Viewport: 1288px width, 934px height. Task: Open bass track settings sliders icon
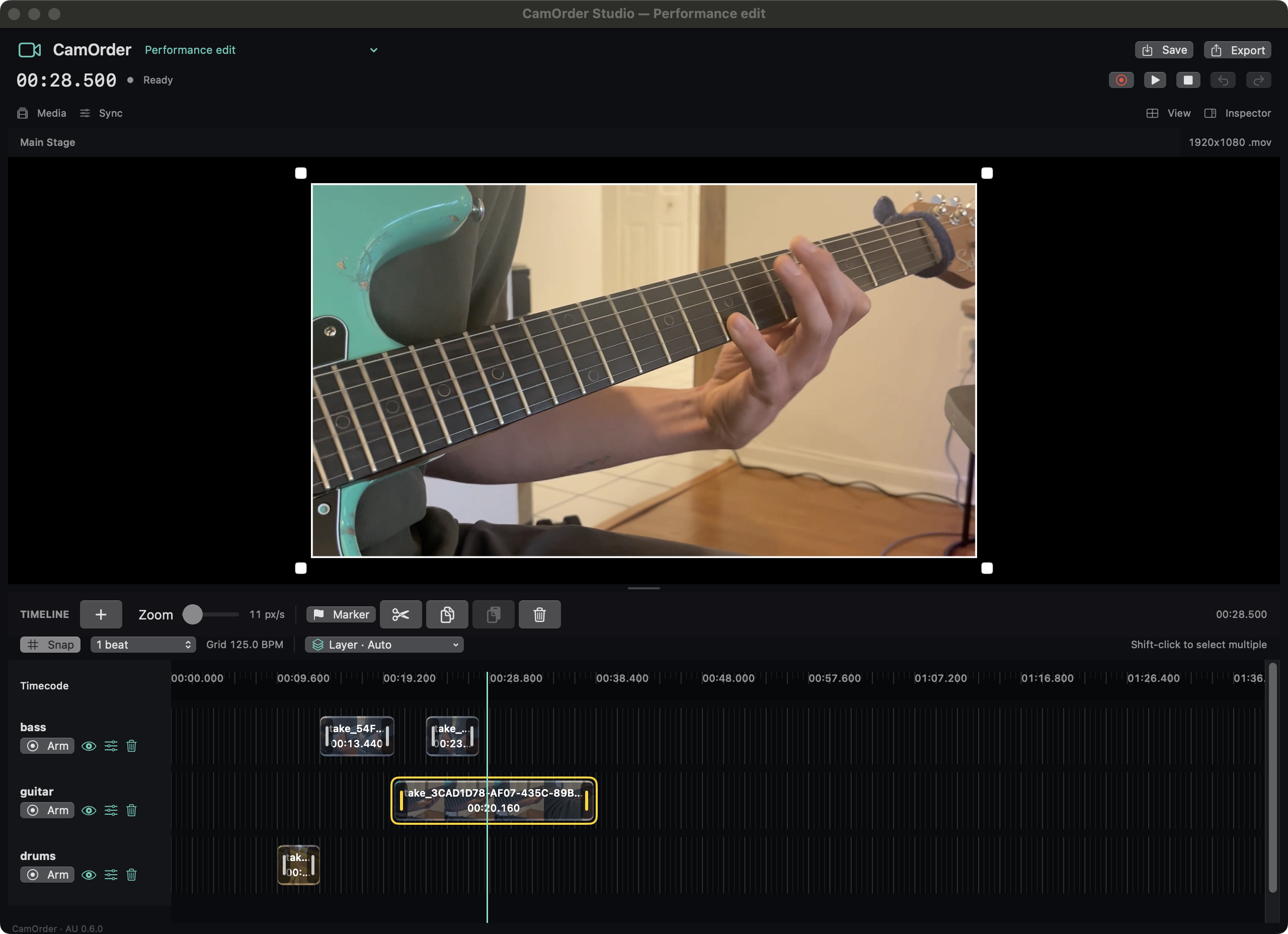point(111,746)
